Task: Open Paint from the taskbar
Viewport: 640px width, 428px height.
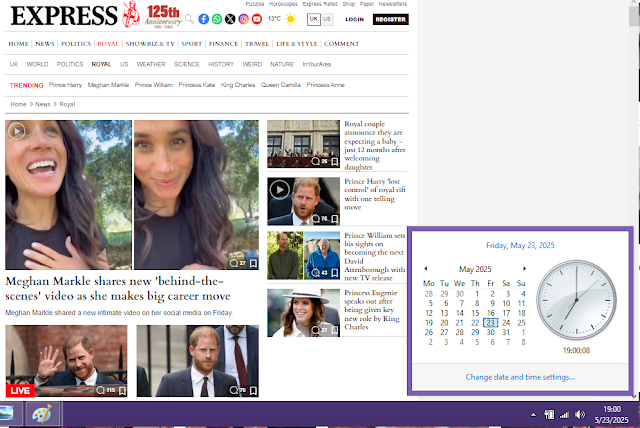Action: pos(42,414)
